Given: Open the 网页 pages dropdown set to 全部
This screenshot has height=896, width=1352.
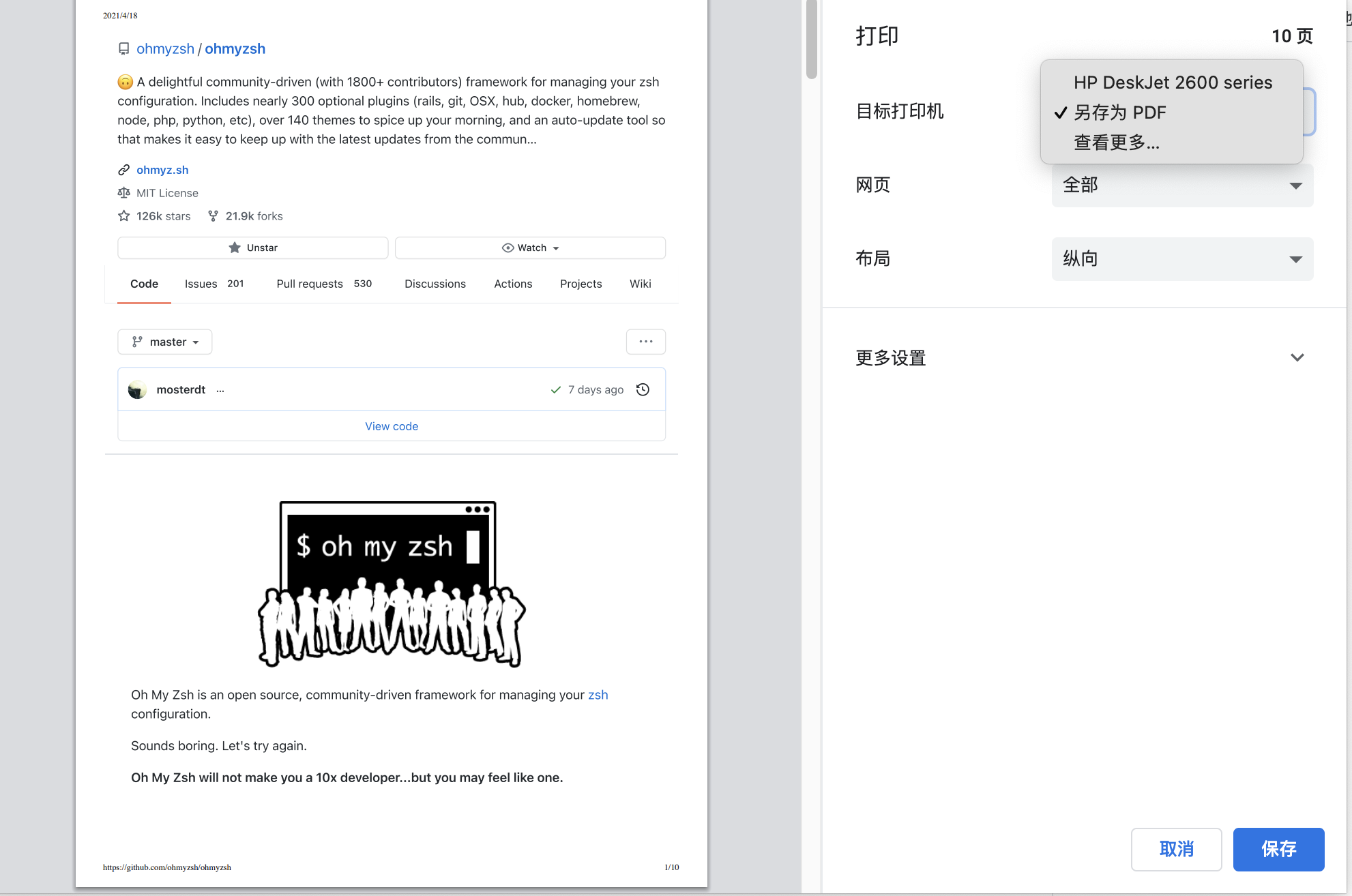Looking at the screenshot, I should point(1182,185).
